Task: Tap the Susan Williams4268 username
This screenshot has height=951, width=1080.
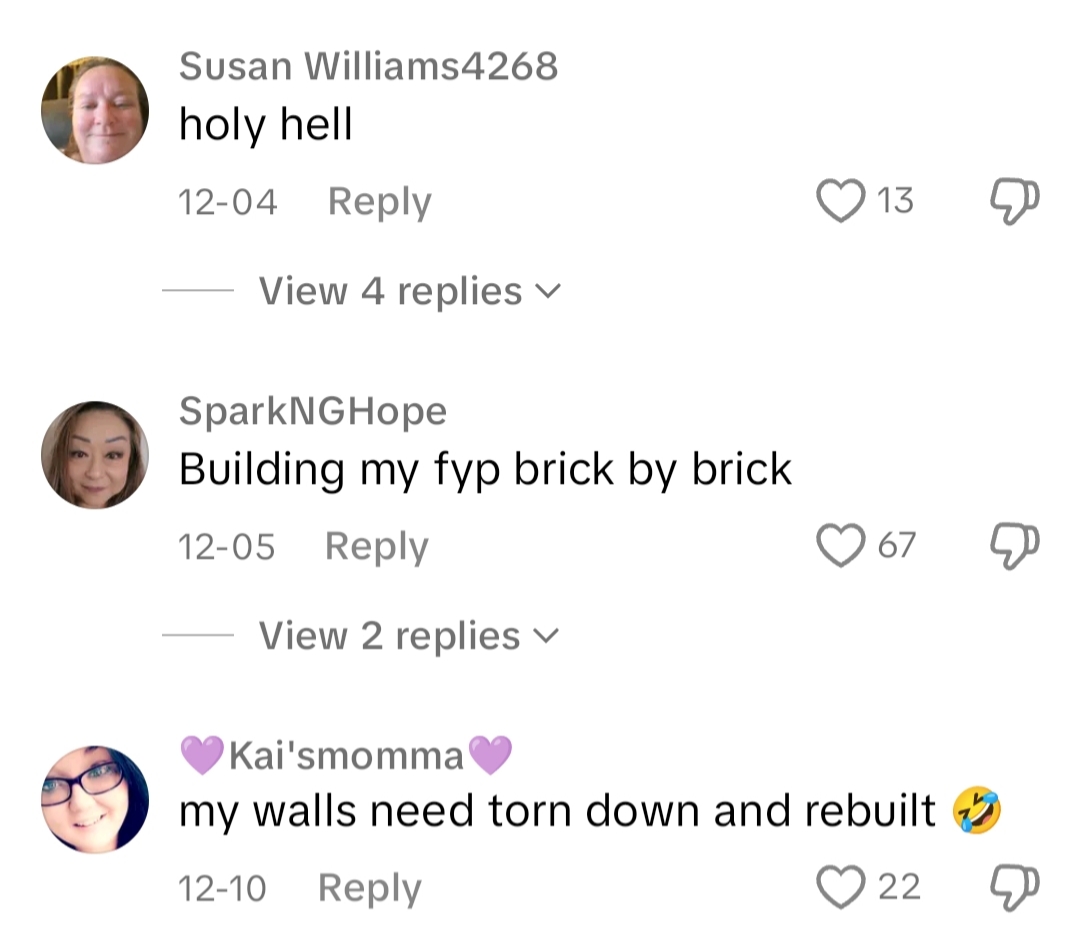Action: pos(368,66)
